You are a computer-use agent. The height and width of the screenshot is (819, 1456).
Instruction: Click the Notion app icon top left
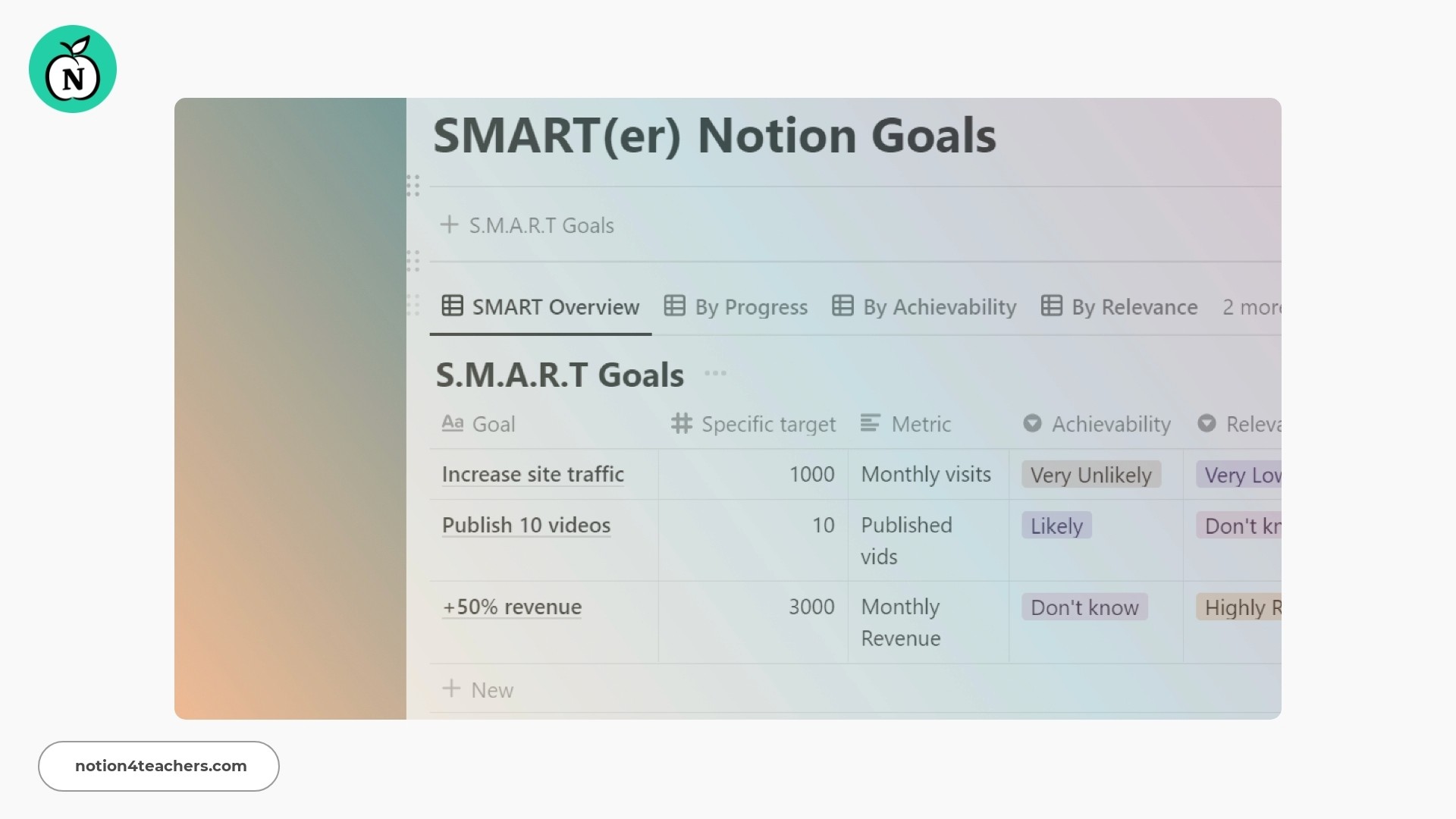(72, 69)
